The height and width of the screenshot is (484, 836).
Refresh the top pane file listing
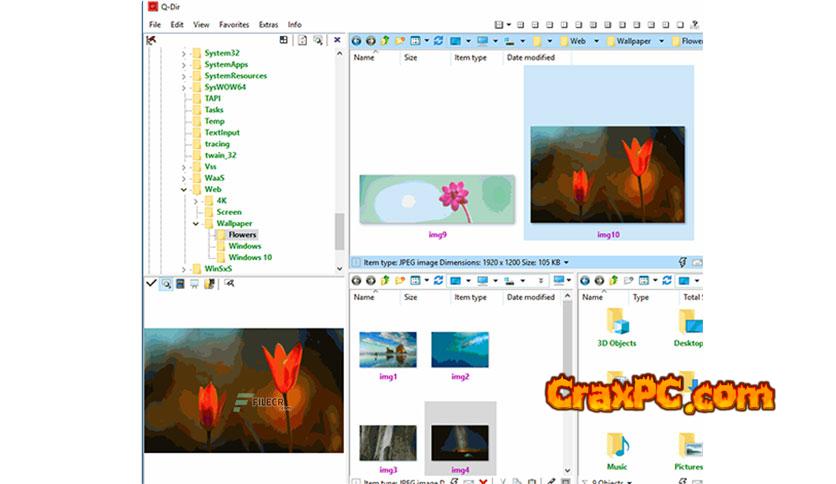tap(439, 41)
